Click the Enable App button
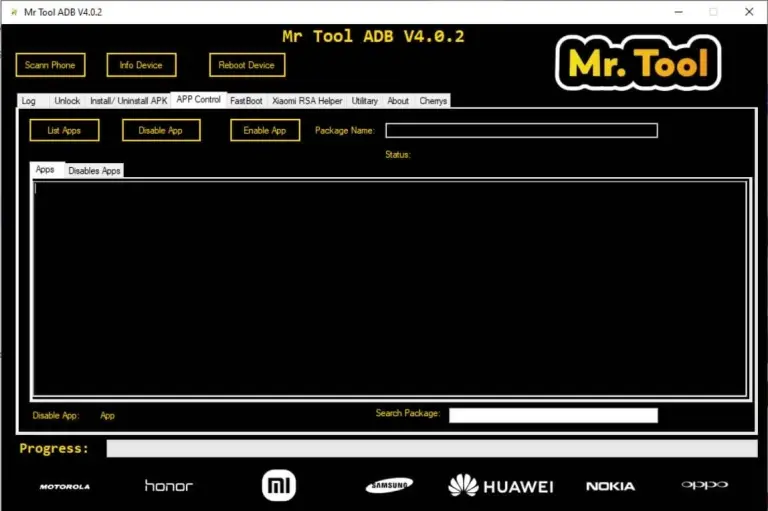768x511 pixels. coord(265,130)
